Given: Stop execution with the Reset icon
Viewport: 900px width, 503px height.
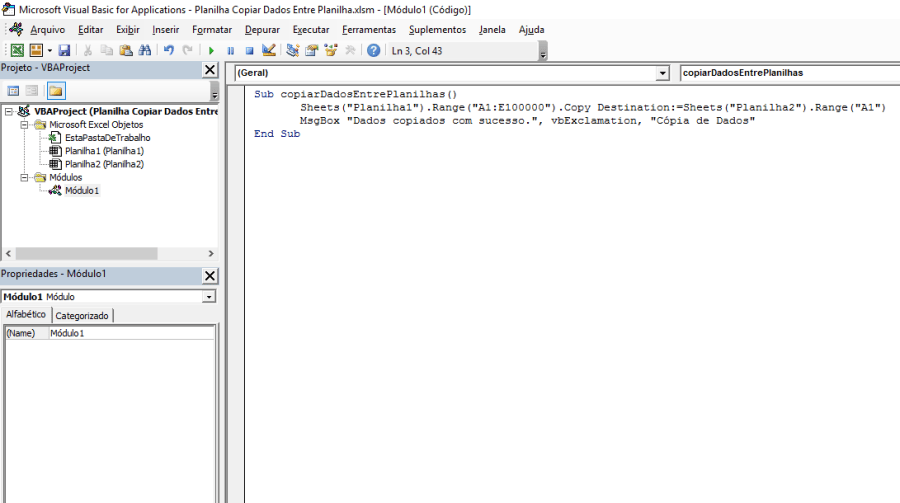Looking at the screenshot, I should tap(250, 51).
